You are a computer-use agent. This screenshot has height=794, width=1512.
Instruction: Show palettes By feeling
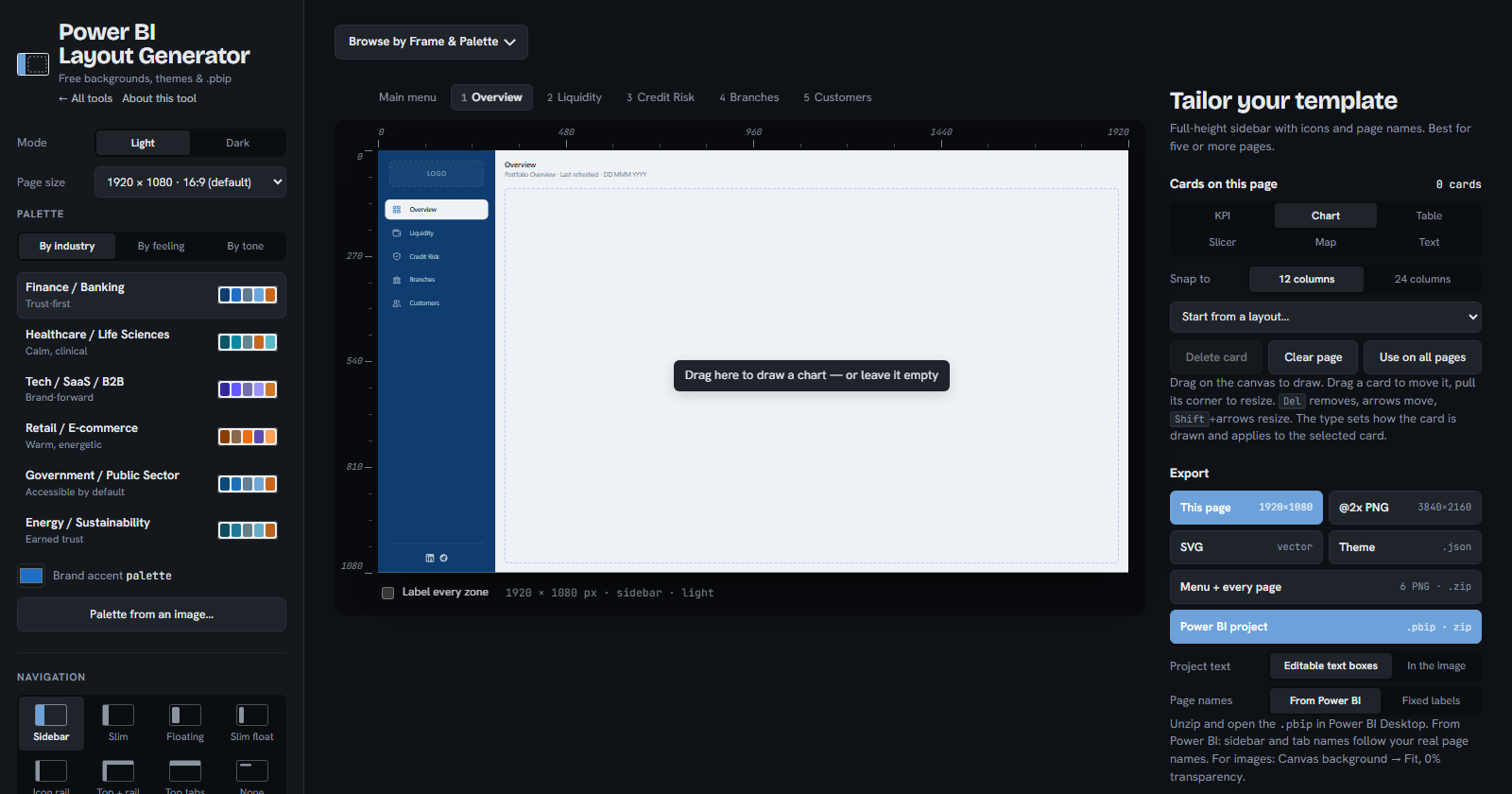[x=162, y=246]
